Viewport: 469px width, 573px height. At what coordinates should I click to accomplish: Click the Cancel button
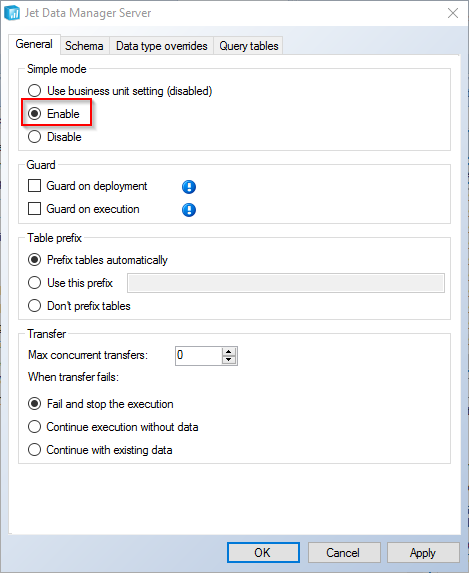coord(343,553)
